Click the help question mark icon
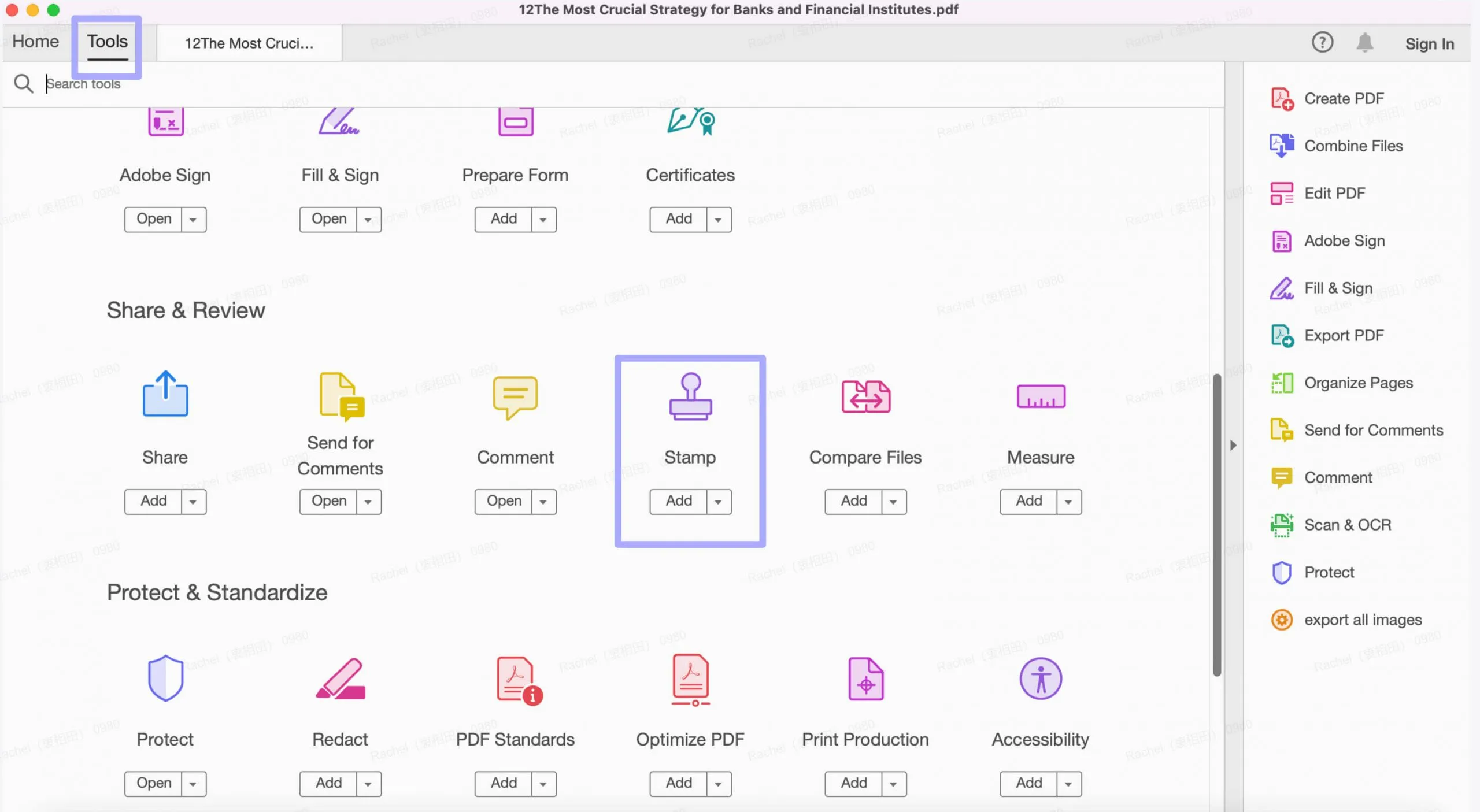 (x=1322, y=42)
